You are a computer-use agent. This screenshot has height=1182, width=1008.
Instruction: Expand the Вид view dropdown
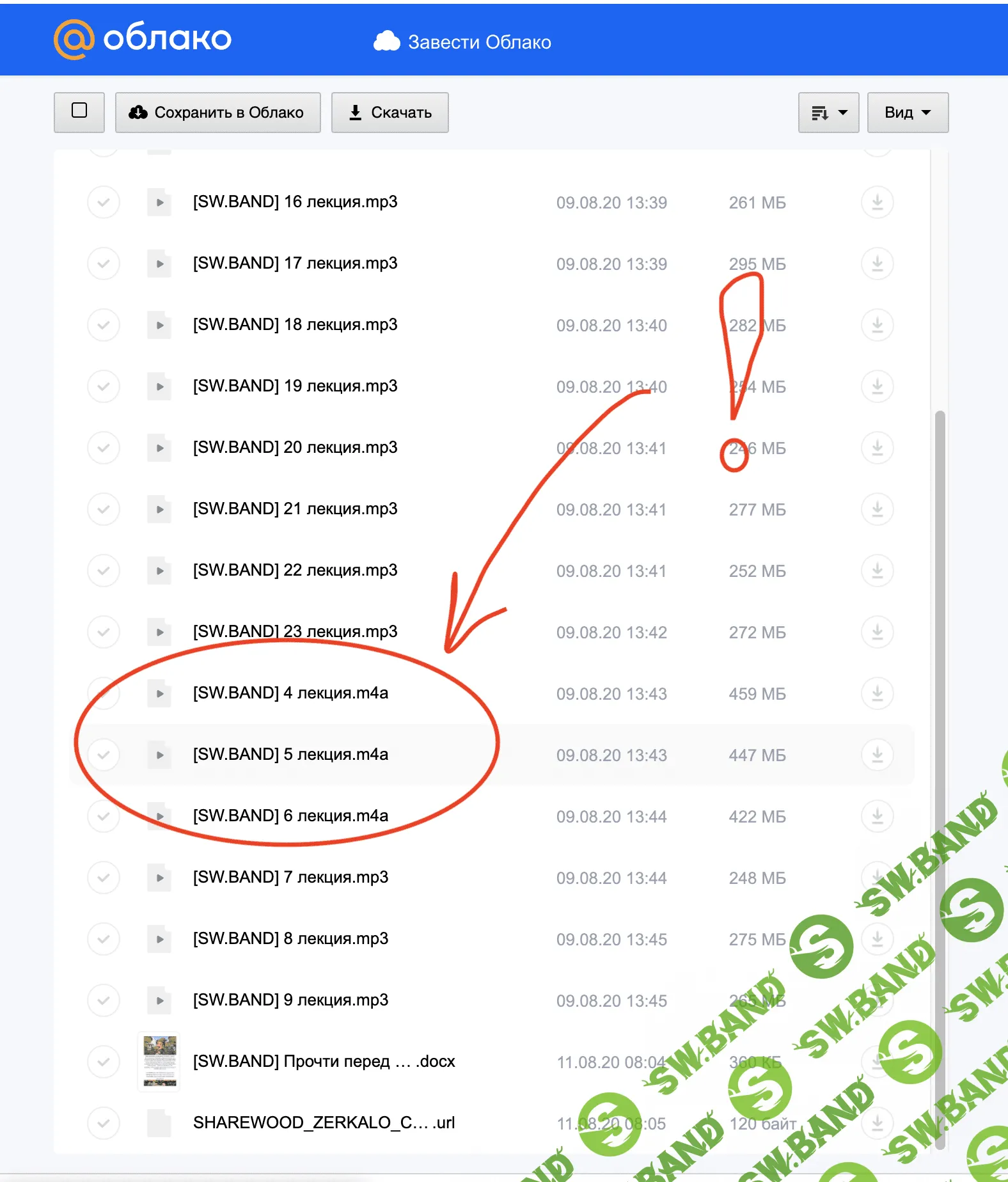[x=907, y=113]
